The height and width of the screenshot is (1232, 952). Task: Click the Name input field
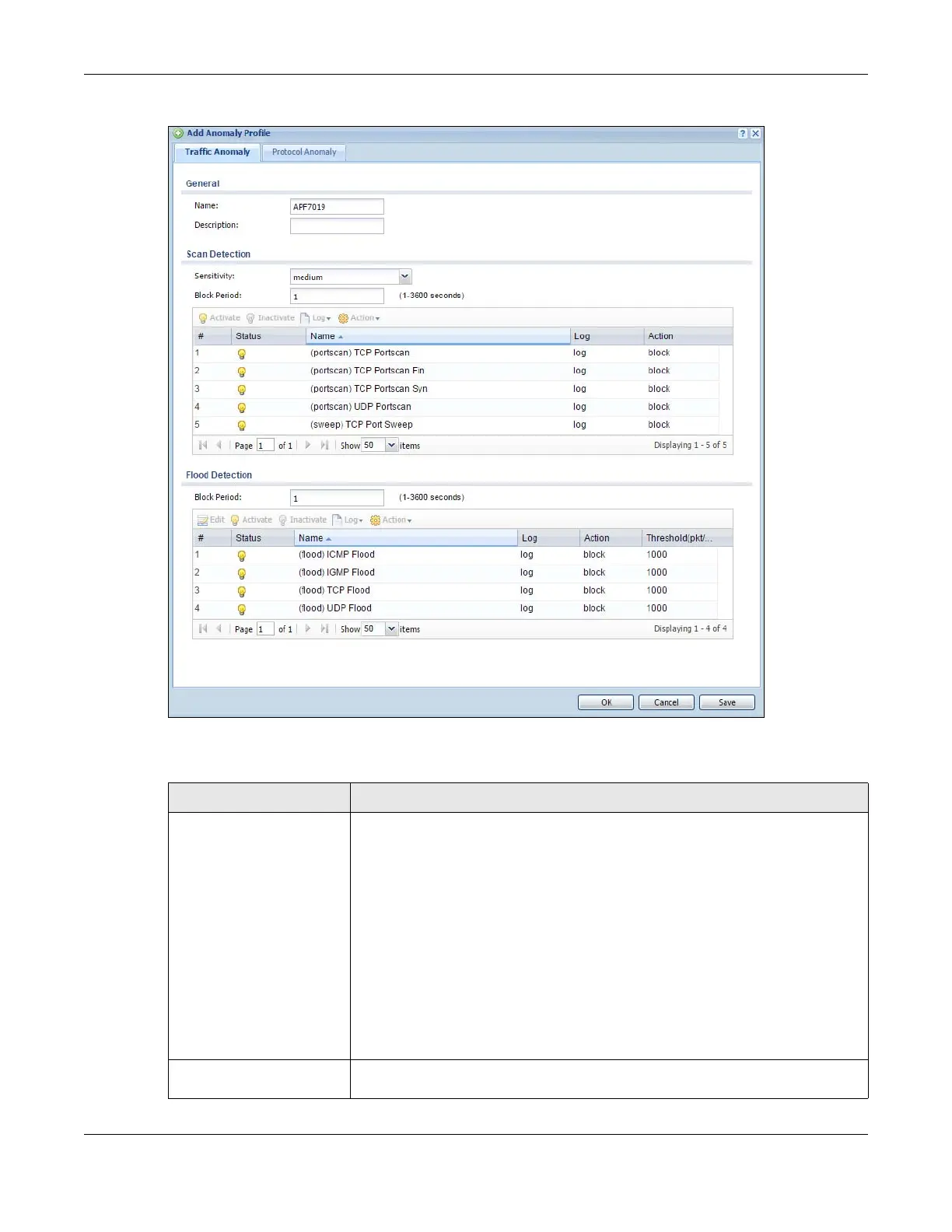337,207
